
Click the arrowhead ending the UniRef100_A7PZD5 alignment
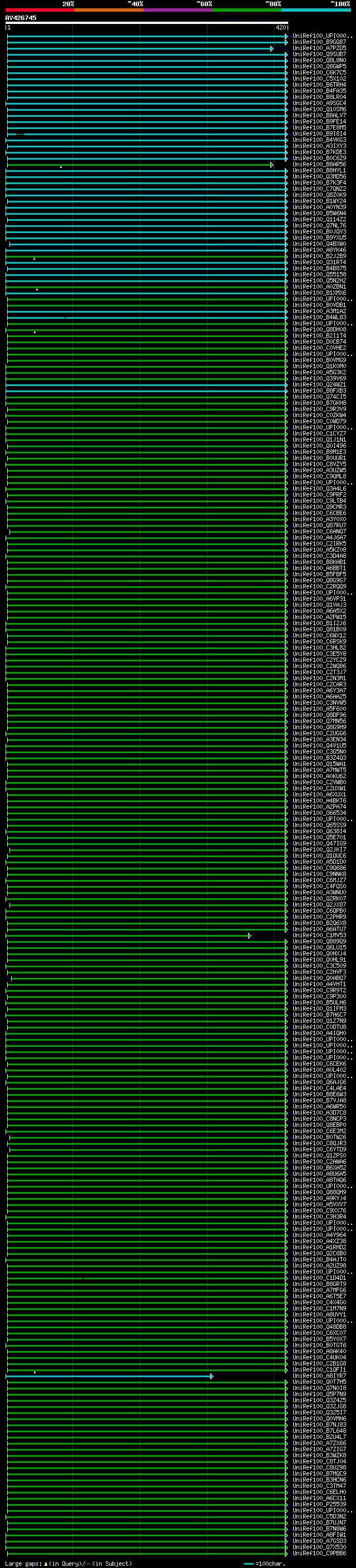[x=272, y=48]
